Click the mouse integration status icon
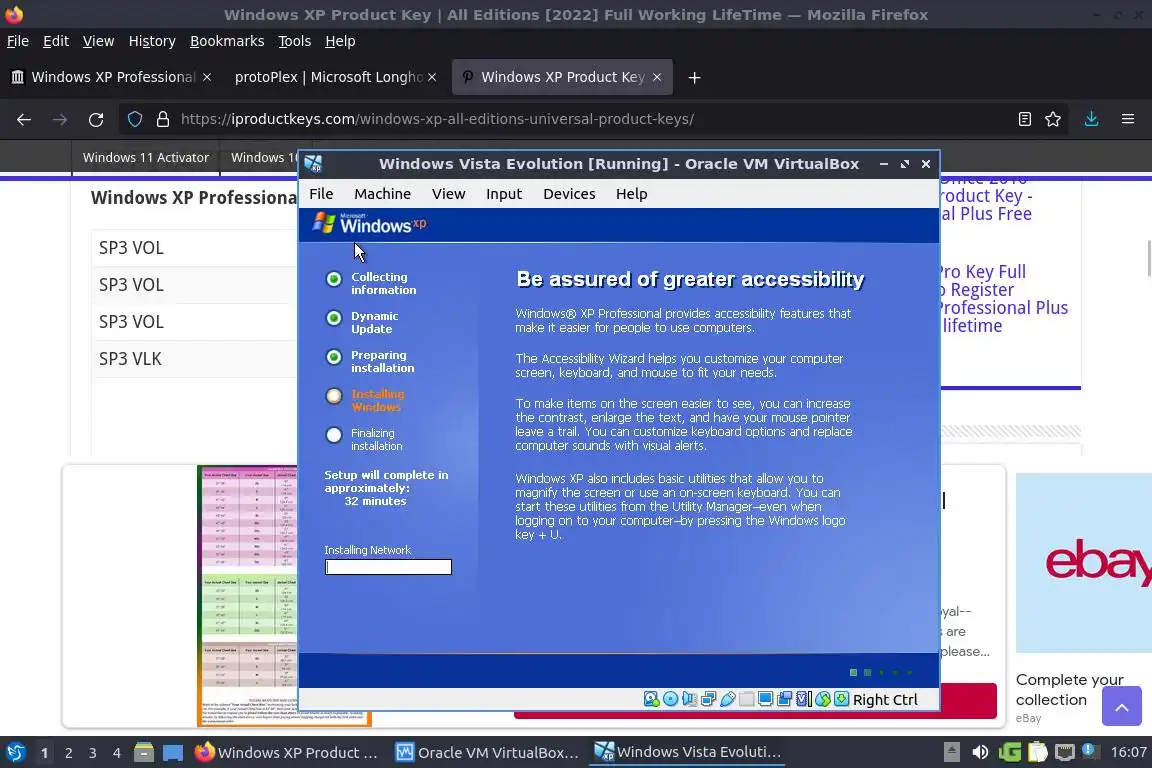The image size is (1152, 768). click(823, 699)
